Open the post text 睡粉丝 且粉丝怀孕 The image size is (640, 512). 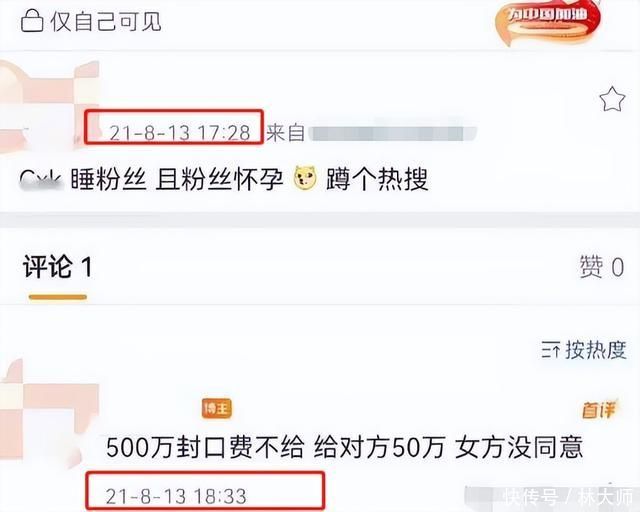177,179
